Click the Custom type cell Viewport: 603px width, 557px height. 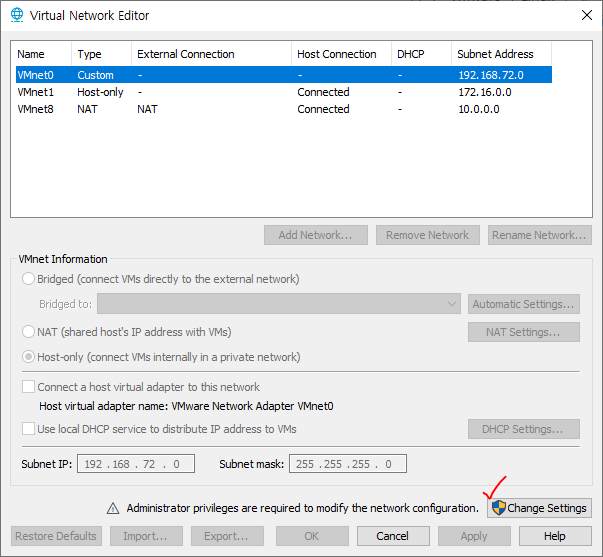point(95,75)
